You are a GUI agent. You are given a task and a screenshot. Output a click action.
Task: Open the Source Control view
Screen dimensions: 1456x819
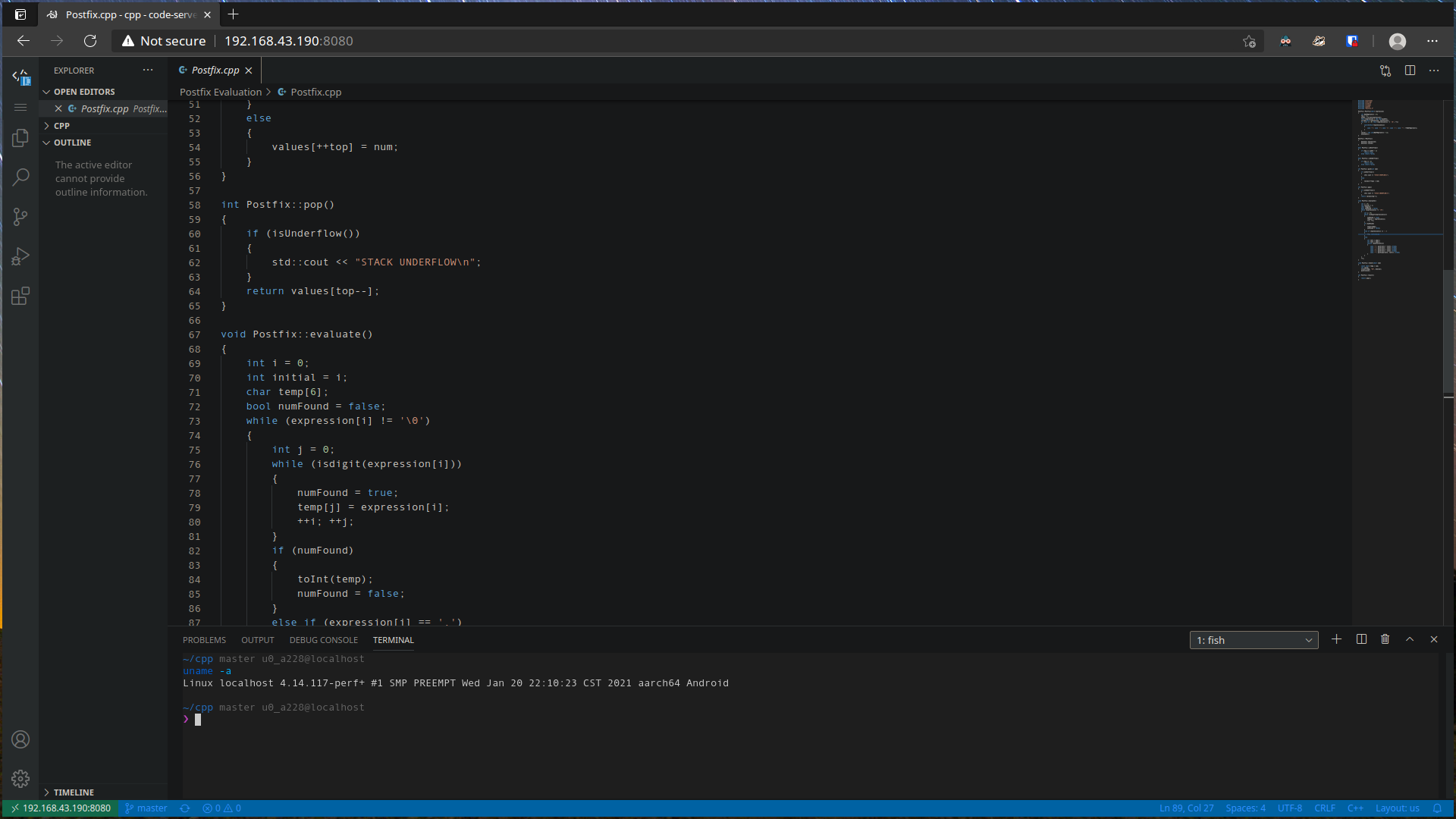click(x=20, y=217)
